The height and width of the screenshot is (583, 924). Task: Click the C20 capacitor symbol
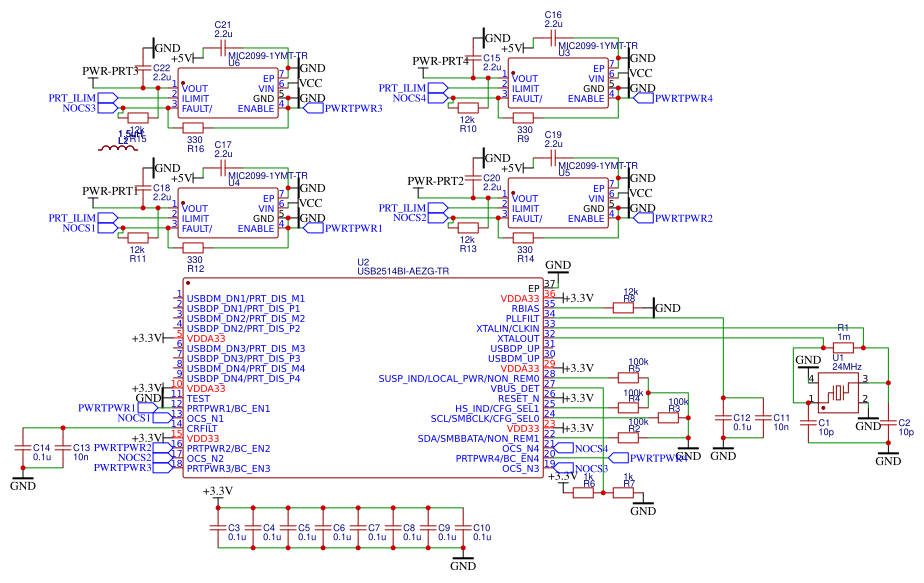473,178
